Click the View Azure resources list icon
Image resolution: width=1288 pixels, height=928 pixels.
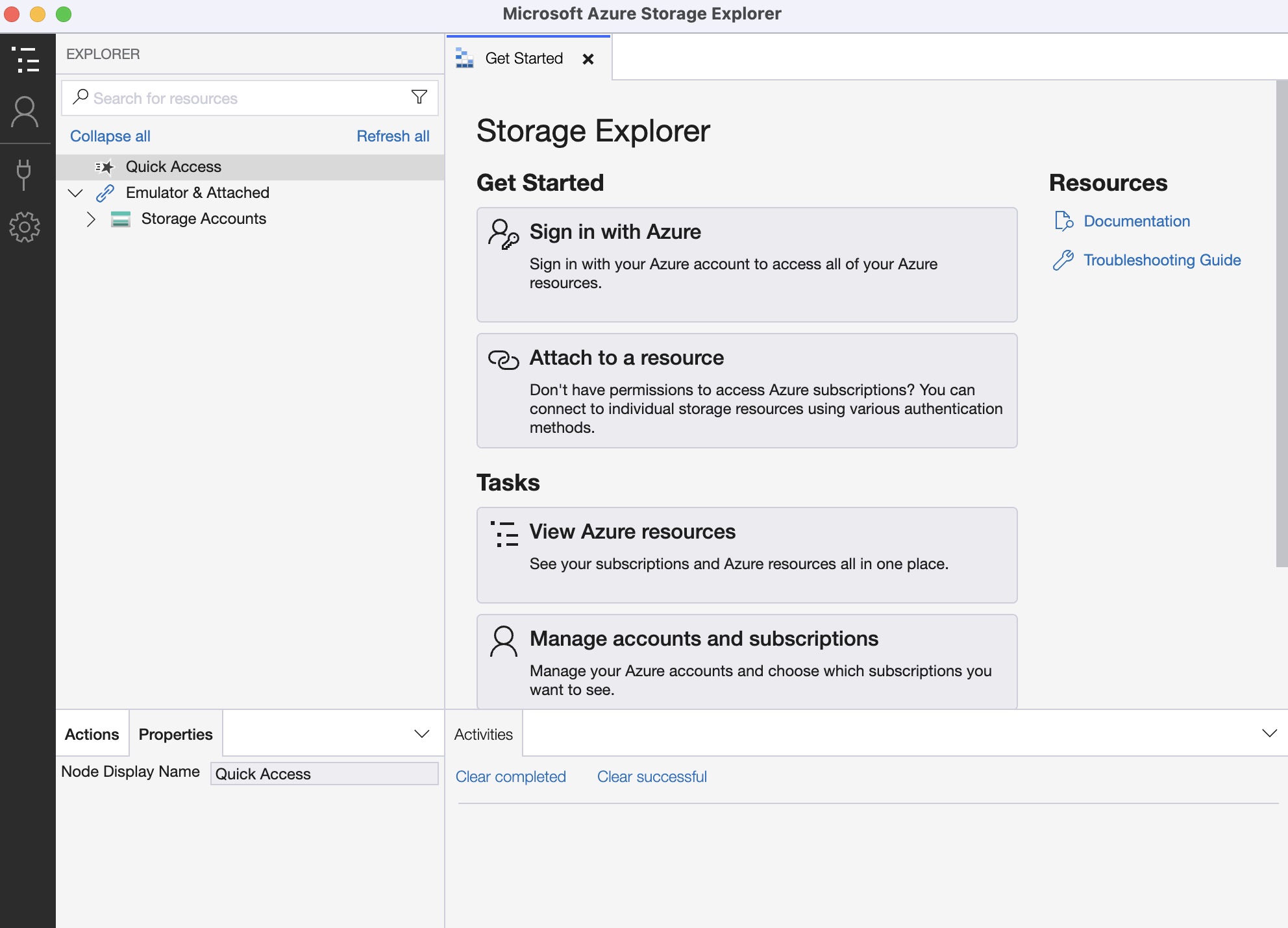pyautogui.click(x=504, y=534)
